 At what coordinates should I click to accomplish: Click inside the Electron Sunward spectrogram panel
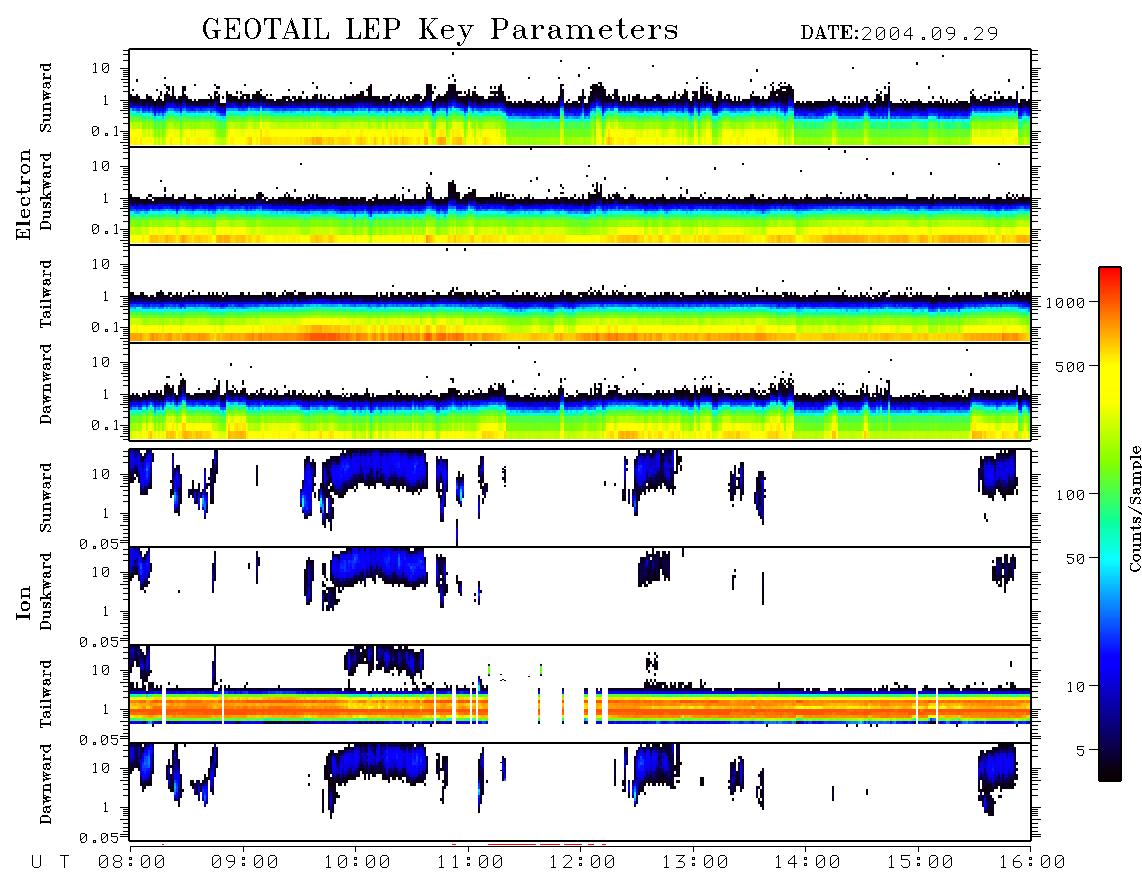click(x=580, y=98)
